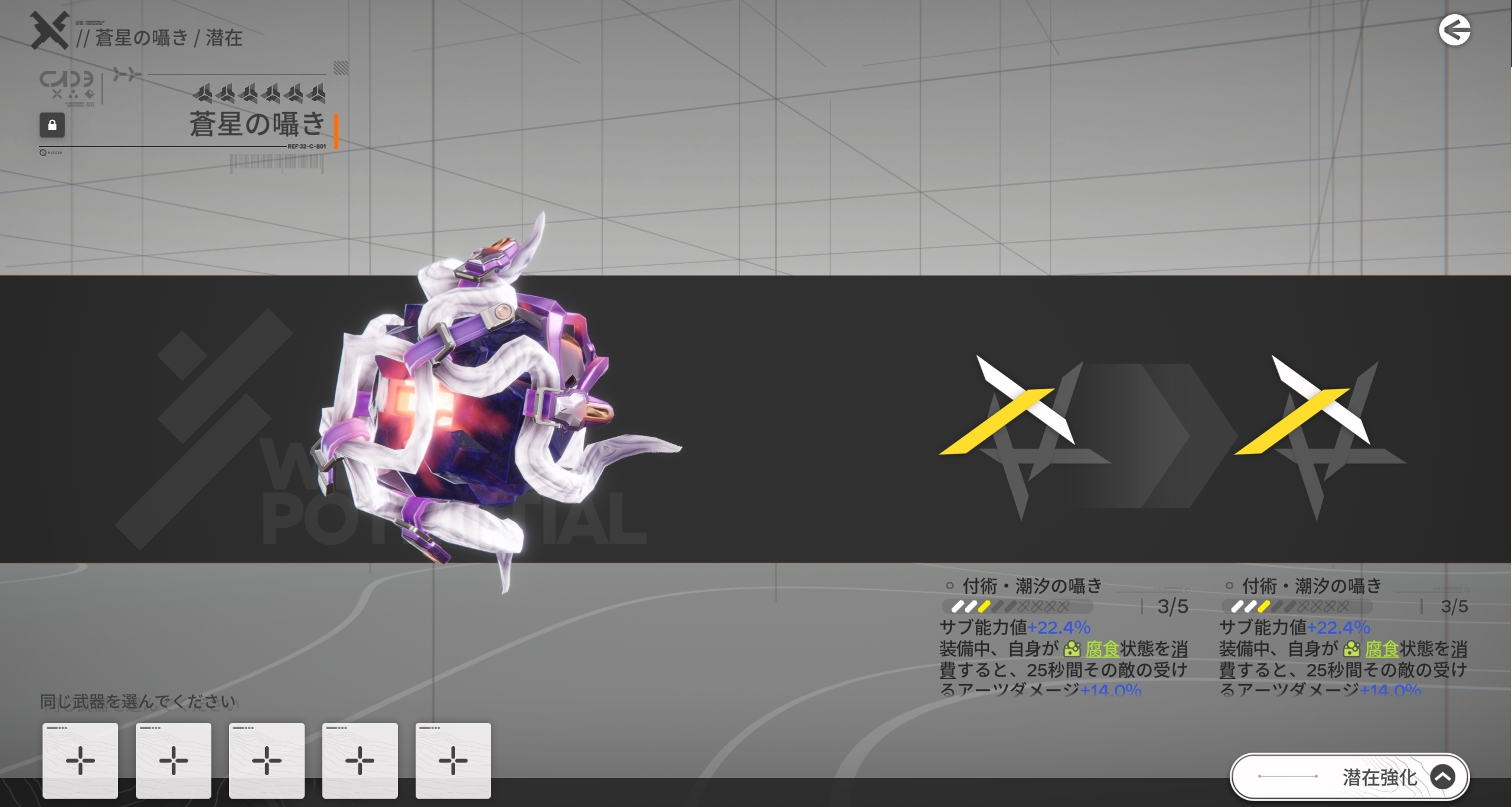Select left 付術・潮汐の囁き skill title
This screenshot has height=807, width=1512.
(x=1032, y=586)
